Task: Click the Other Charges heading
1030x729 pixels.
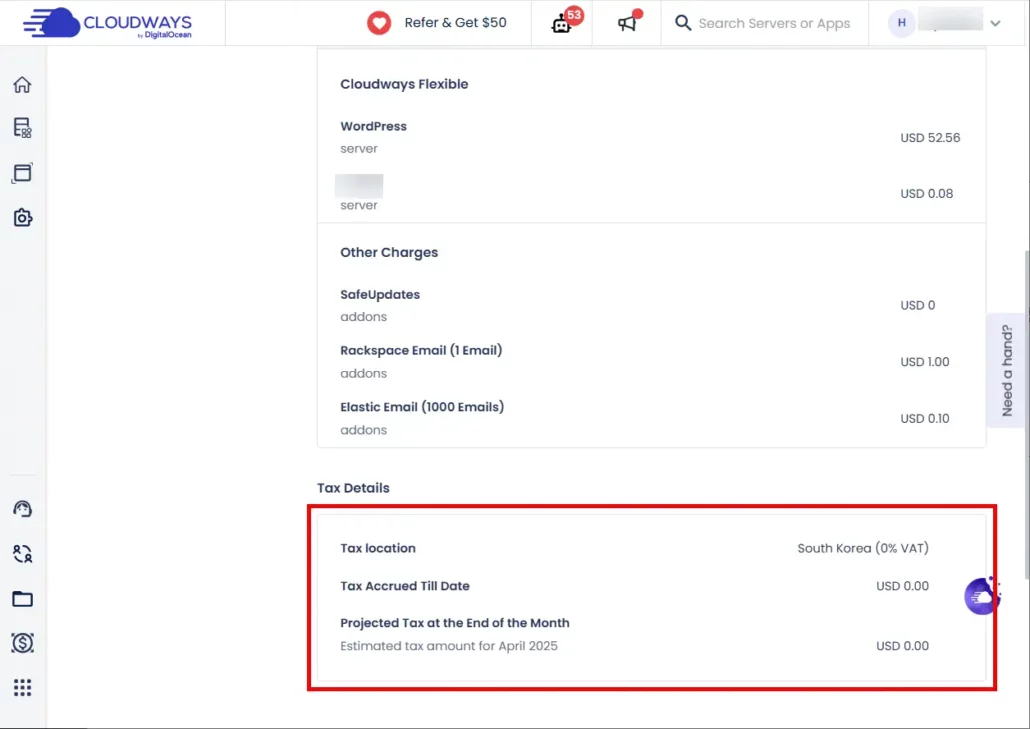Action: tap(389, 252)
